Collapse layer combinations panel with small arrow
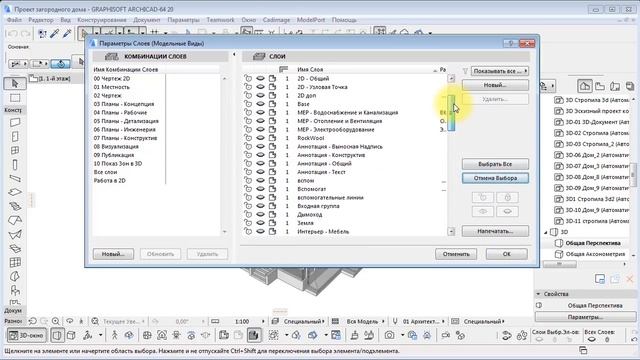This screenshot has width=640, height=360. click(234, 54)
